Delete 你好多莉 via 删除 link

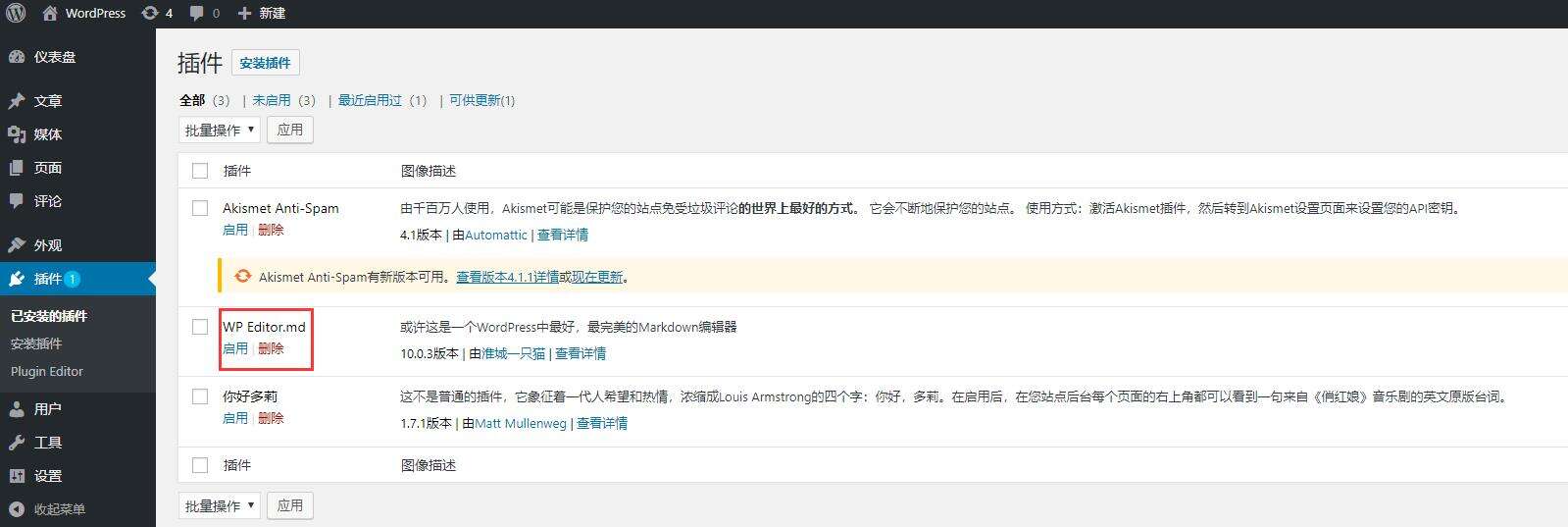point(271,418)
